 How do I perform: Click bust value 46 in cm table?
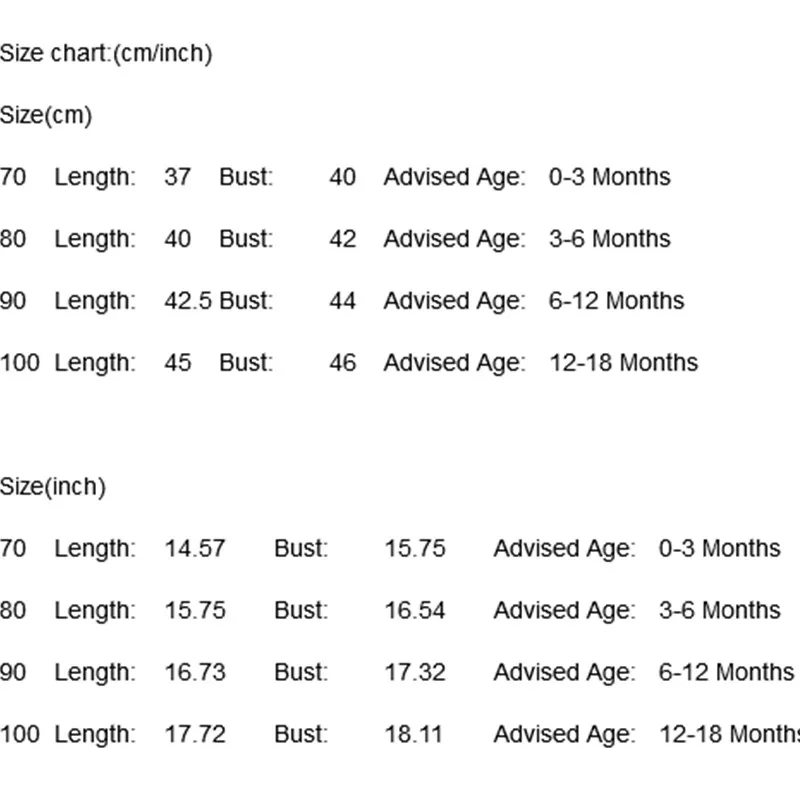click(x=342, y=363)
